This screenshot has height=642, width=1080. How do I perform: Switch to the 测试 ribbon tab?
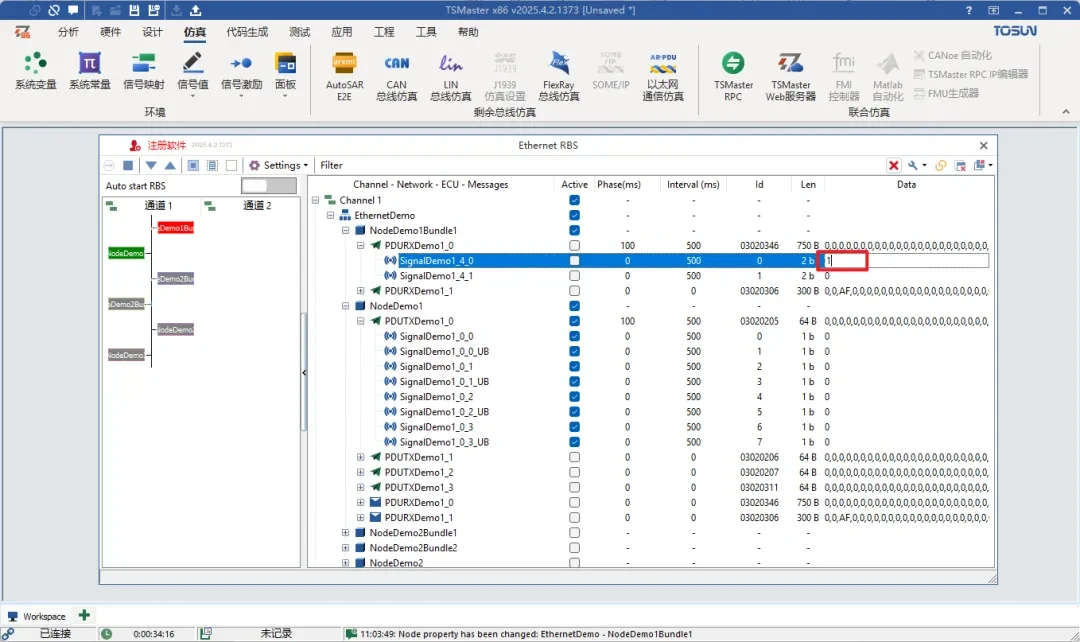tap(298, 32)
